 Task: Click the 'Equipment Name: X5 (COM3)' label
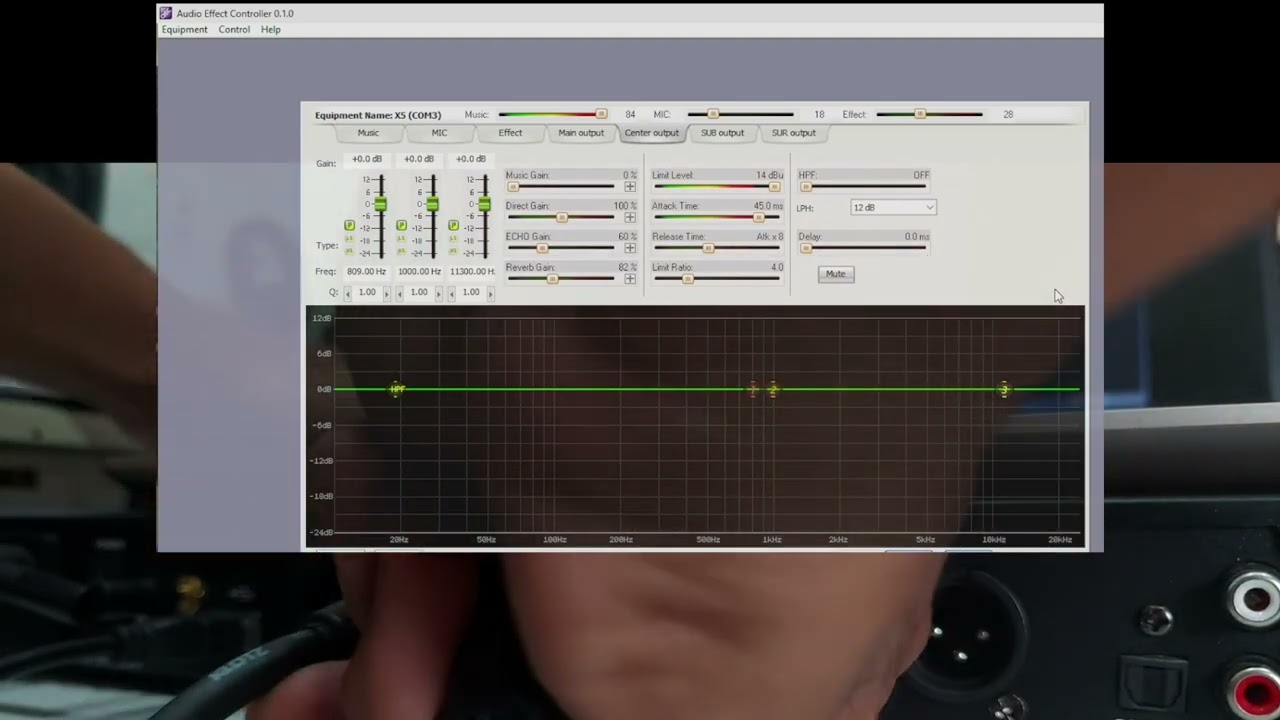pyautogui.click(x=378, y=115)
